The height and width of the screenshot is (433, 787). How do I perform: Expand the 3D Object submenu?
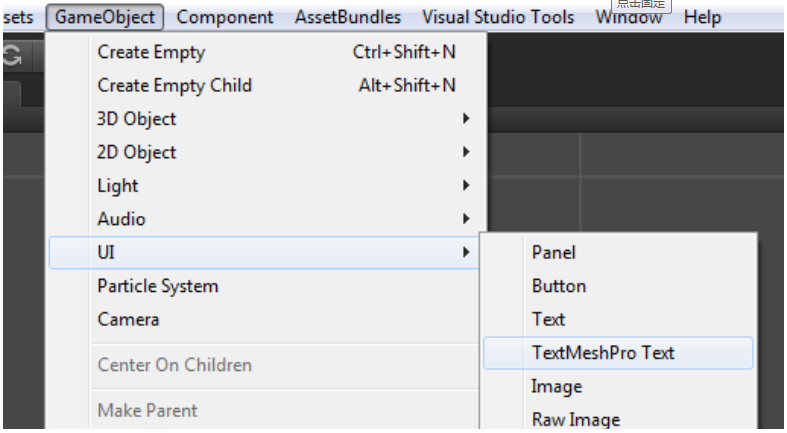pos(137,119)
